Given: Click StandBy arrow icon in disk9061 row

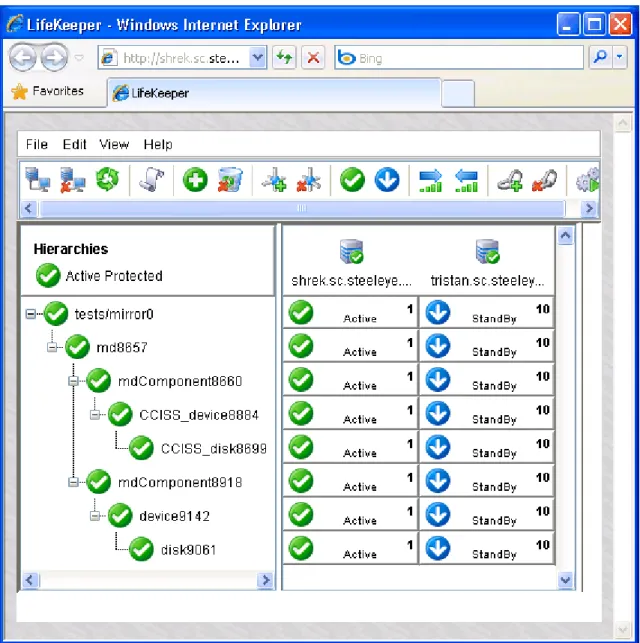Looking at the screenshot, I should point(438,549).
